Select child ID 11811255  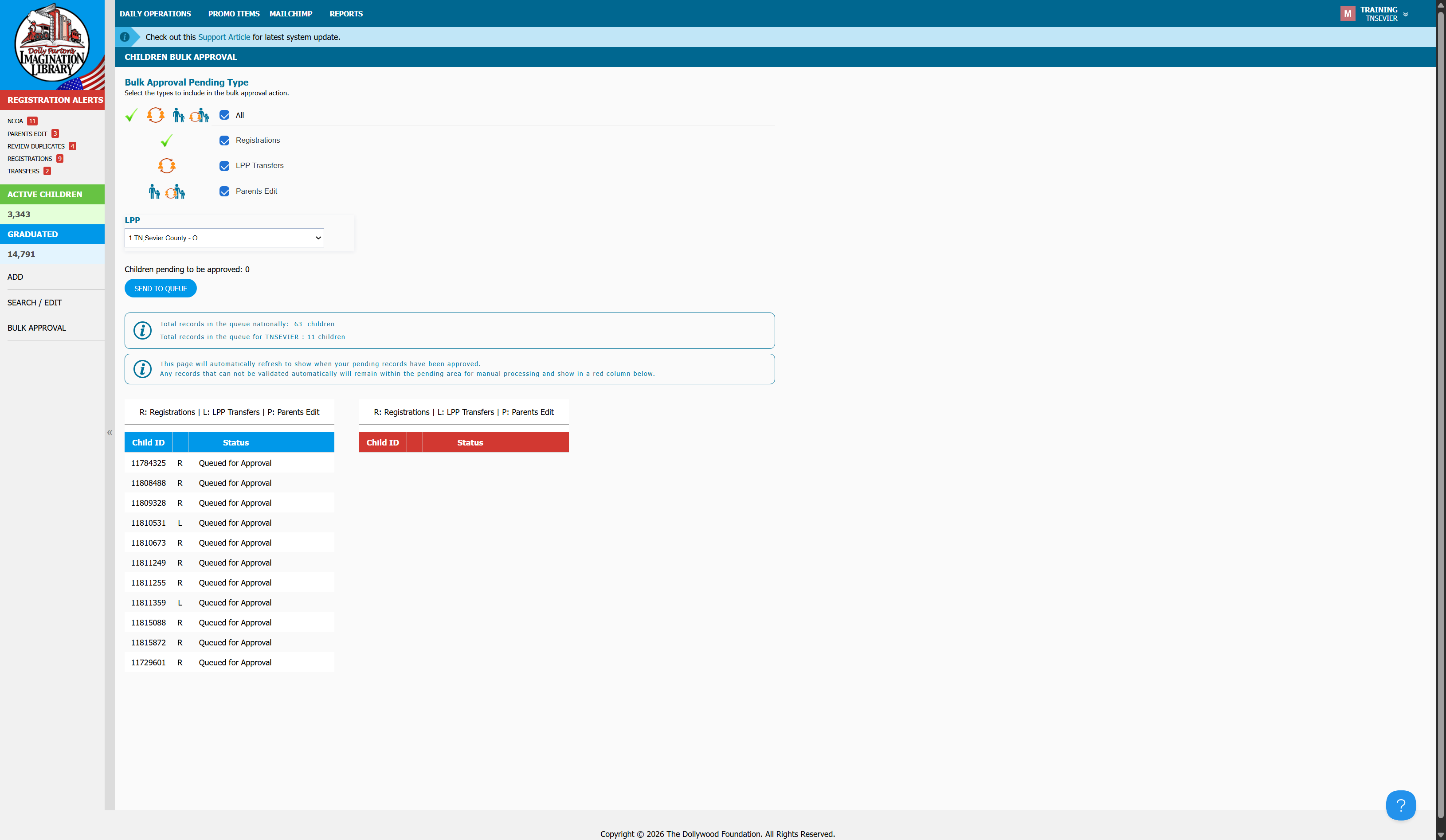click(148, 583)
